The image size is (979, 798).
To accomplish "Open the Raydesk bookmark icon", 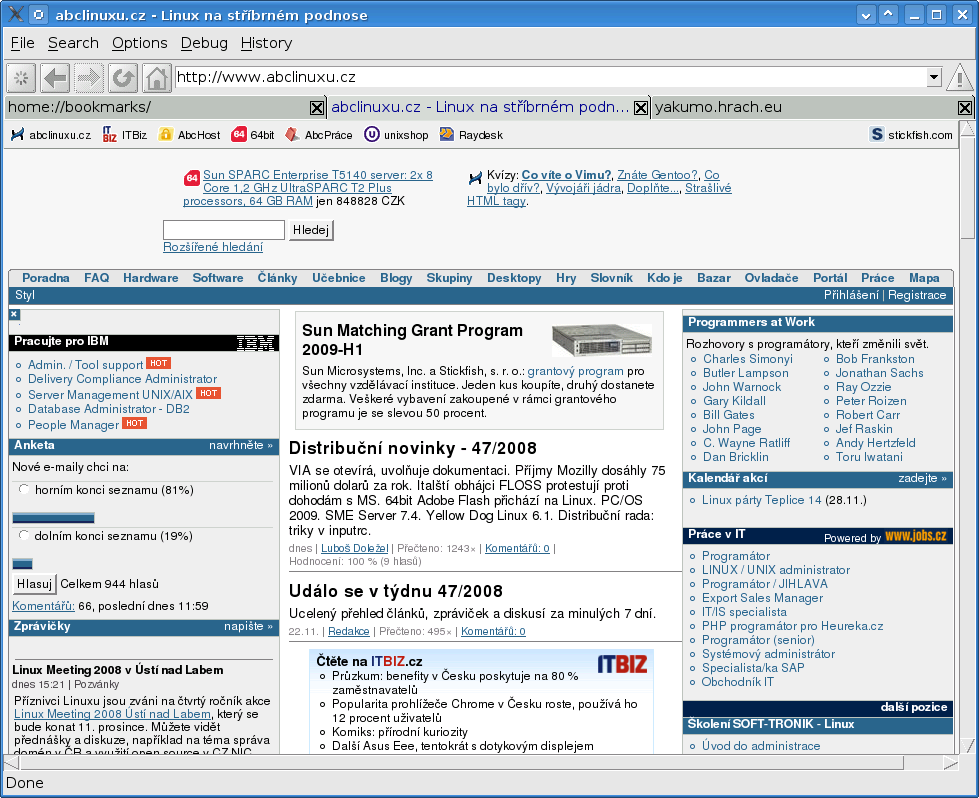I will 446,134.
